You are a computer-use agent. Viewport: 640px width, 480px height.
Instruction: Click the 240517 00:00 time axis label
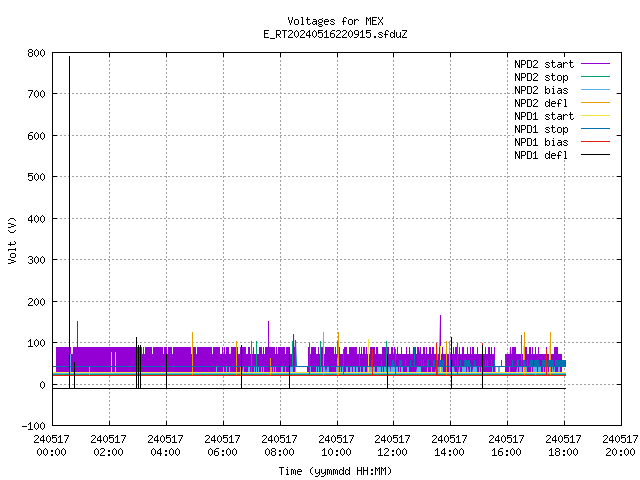pyautogui.click(x=51, y=445)
